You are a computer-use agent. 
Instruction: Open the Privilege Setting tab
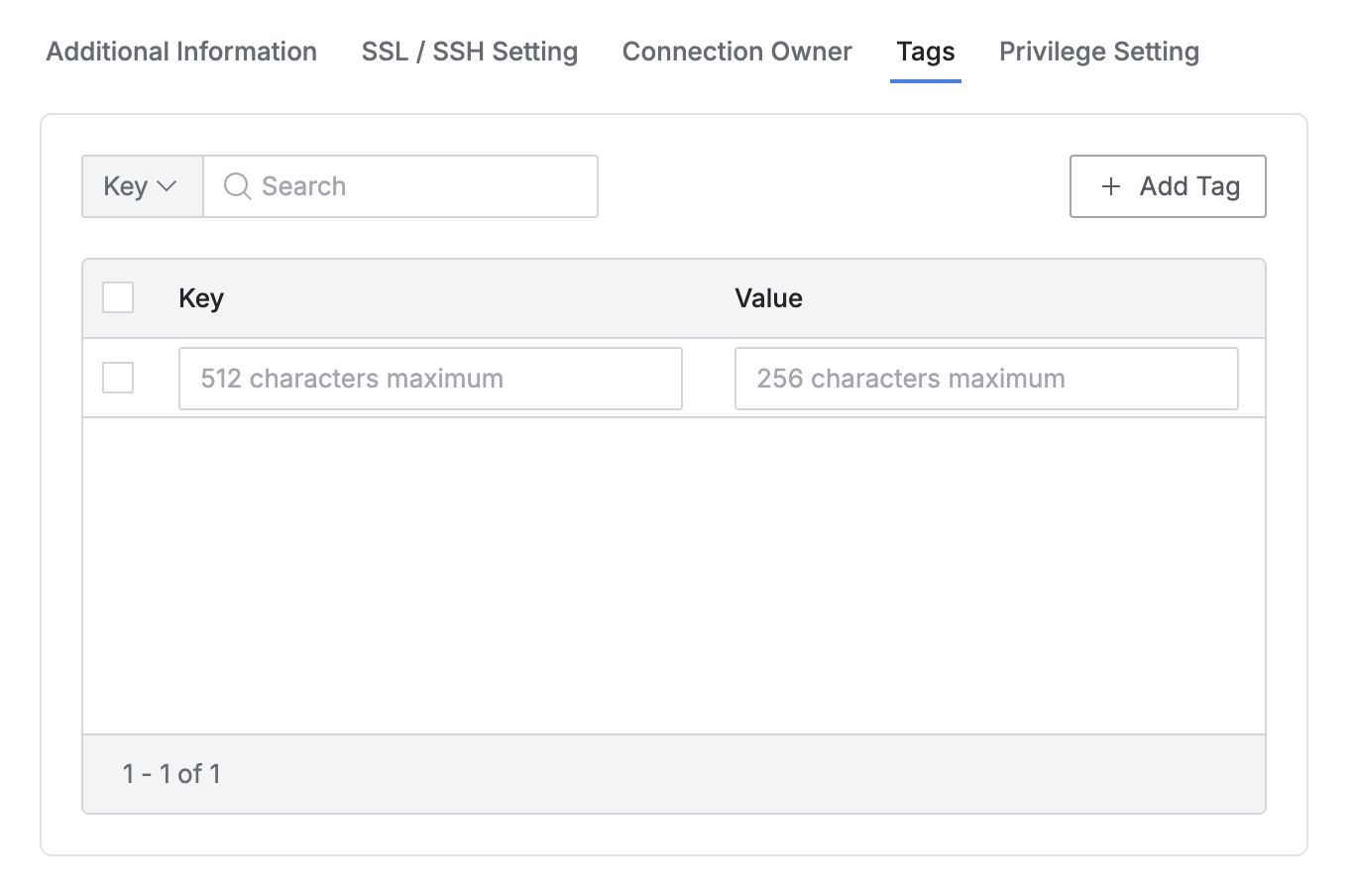point(1098,52)
